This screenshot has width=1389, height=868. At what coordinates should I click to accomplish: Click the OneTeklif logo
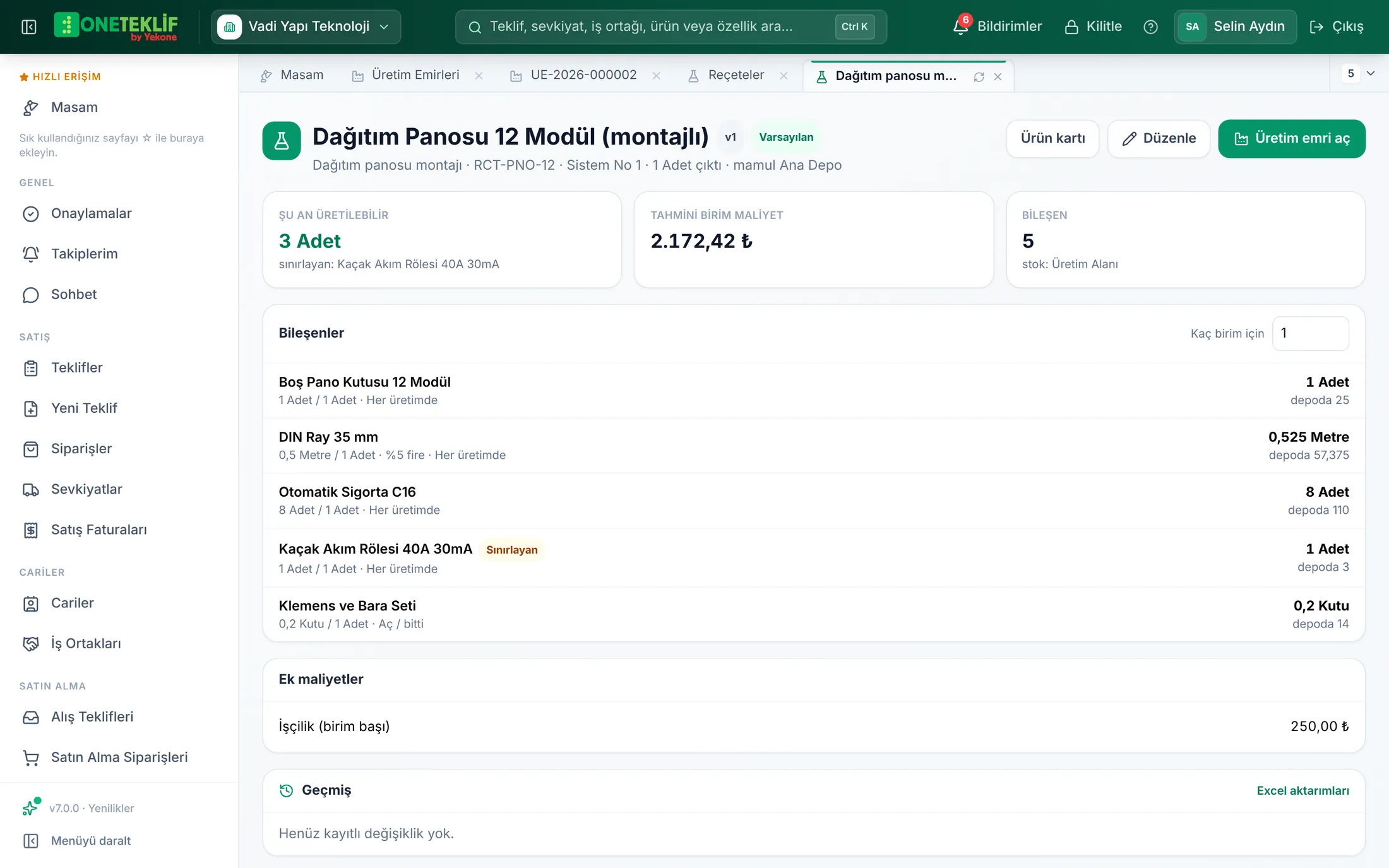tap(116, 27)
